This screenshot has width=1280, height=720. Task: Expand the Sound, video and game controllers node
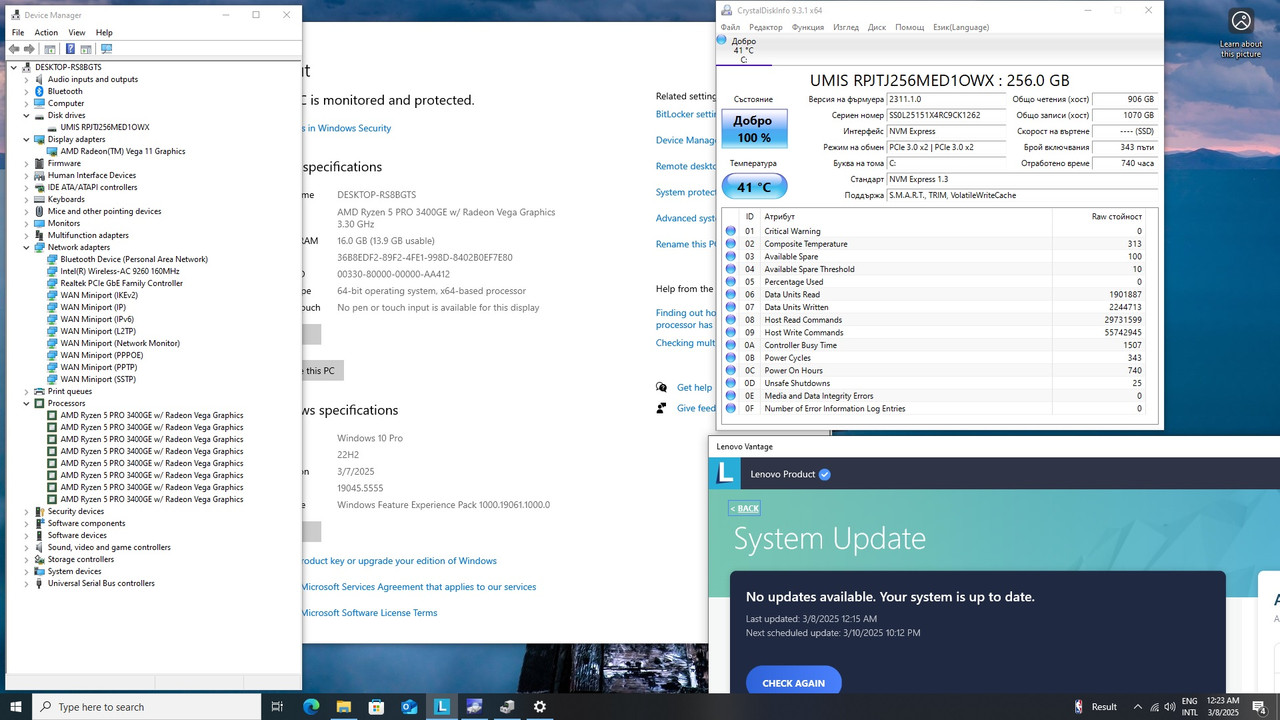coord(27,547)
